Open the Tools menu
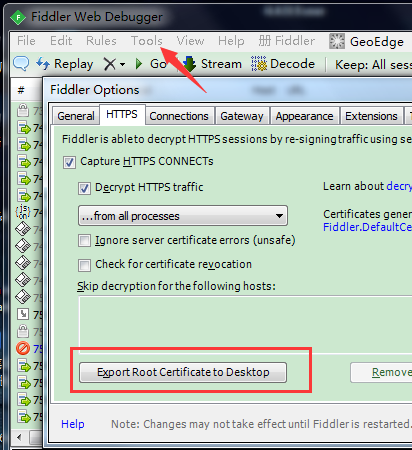Viewport: 412px width, 450px height. (147, 41)
